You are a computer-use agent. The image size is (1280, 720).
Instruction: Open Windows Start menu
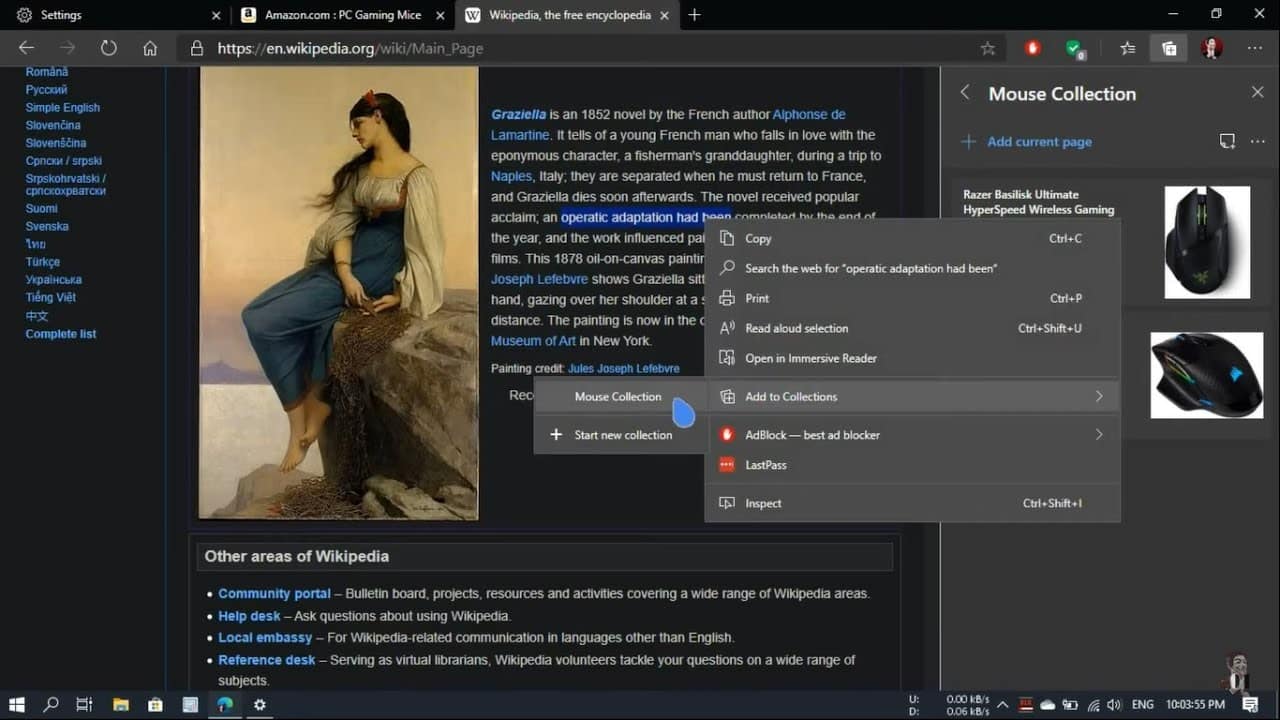pyautogui.click(x=16, y=704)
